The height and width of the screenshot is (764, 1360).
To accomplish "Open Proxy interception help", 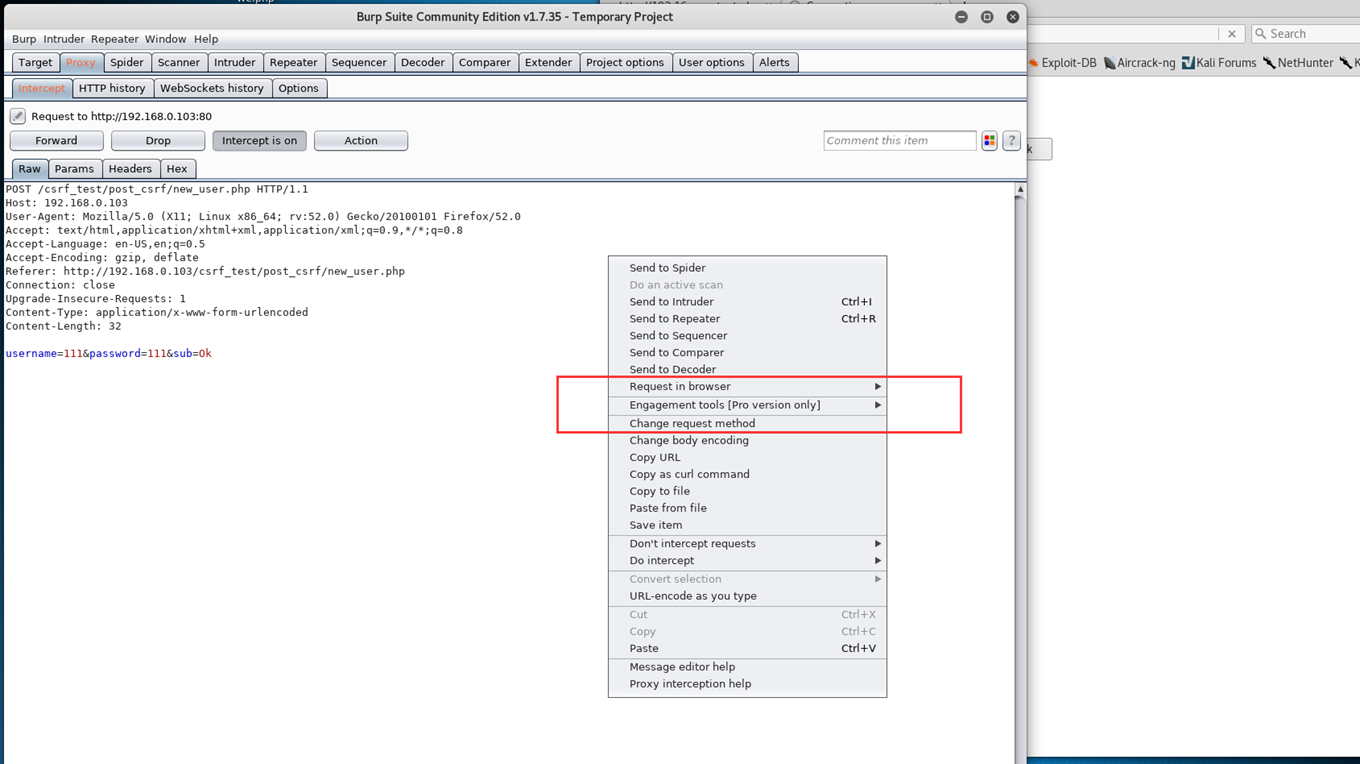I will 747,684.
